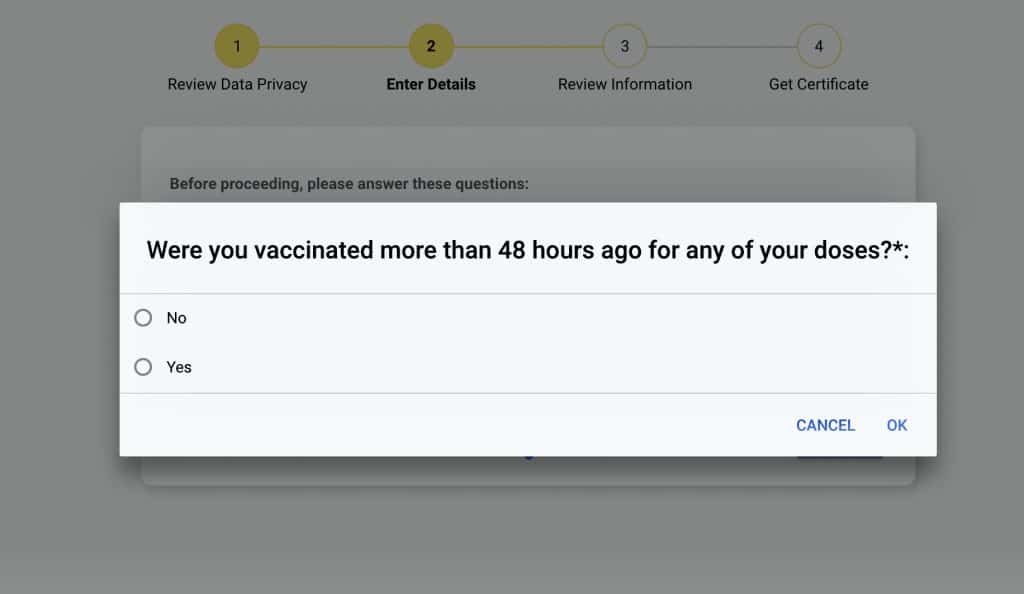Go to the Review Data Privacy step label

pos(237,84)
